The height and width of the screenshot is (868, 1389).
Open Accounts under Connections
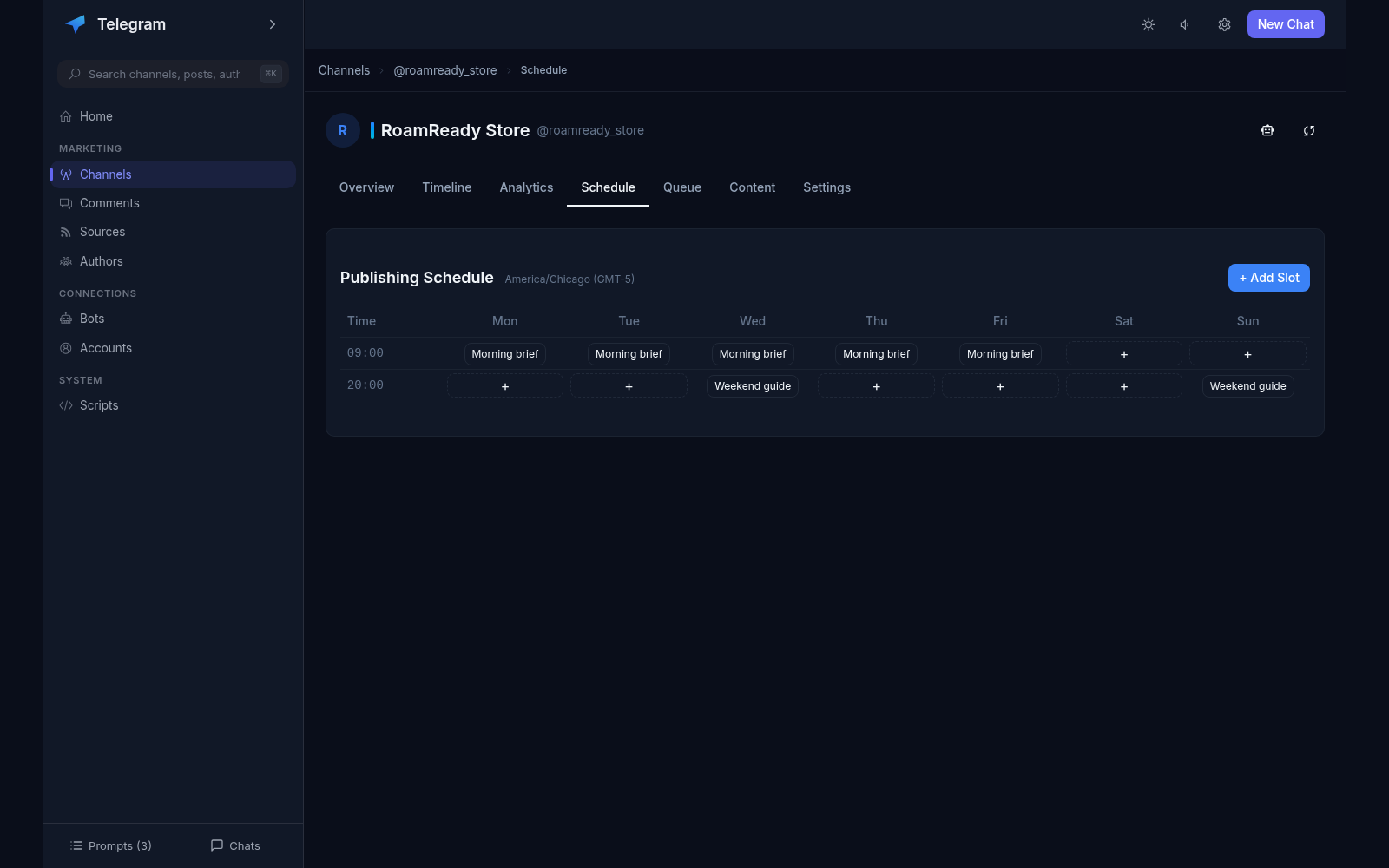[174, 348]
